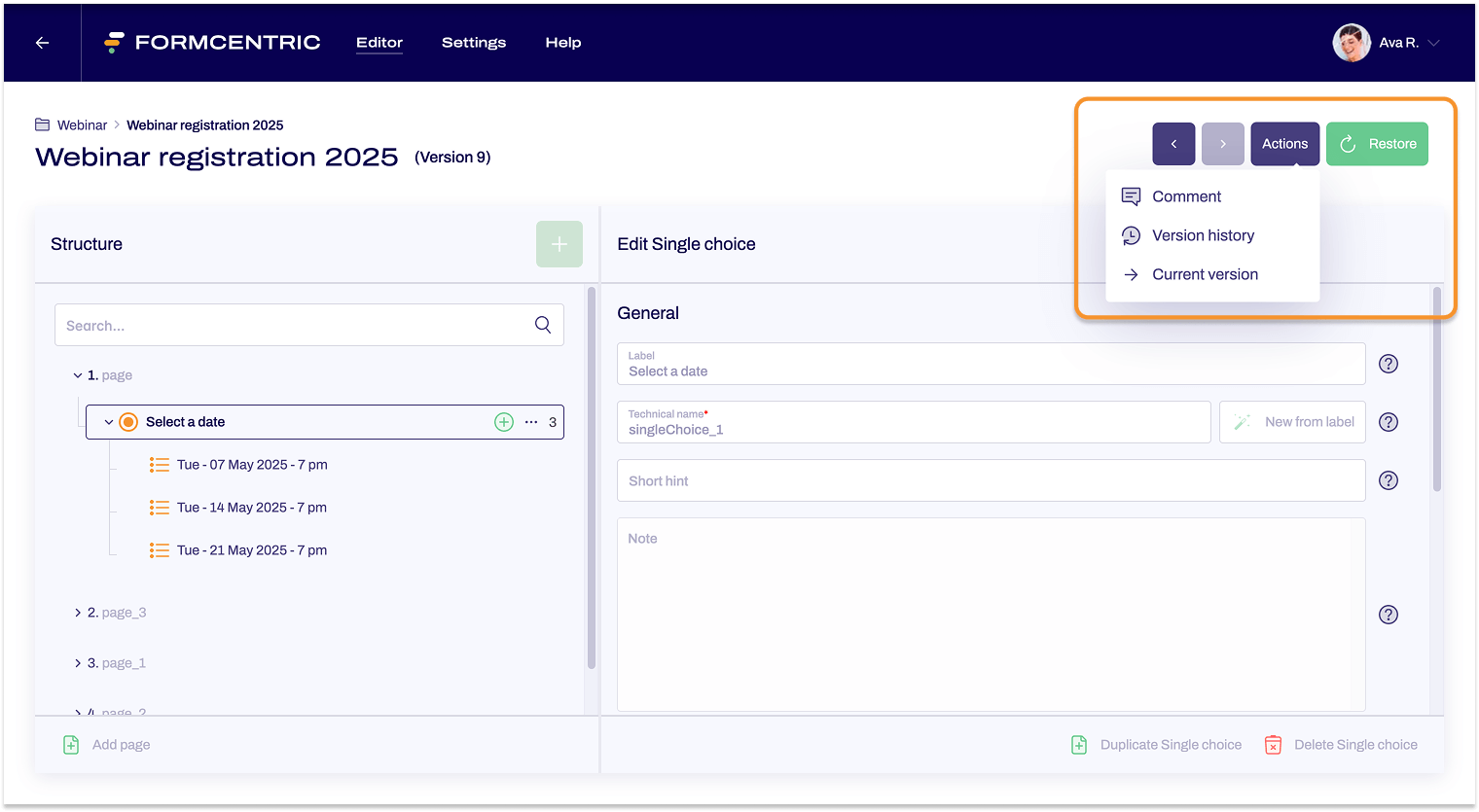Click the green plus to add a structure element
The height and width of the screenshot is (812, 1479).
coord(559,244)
